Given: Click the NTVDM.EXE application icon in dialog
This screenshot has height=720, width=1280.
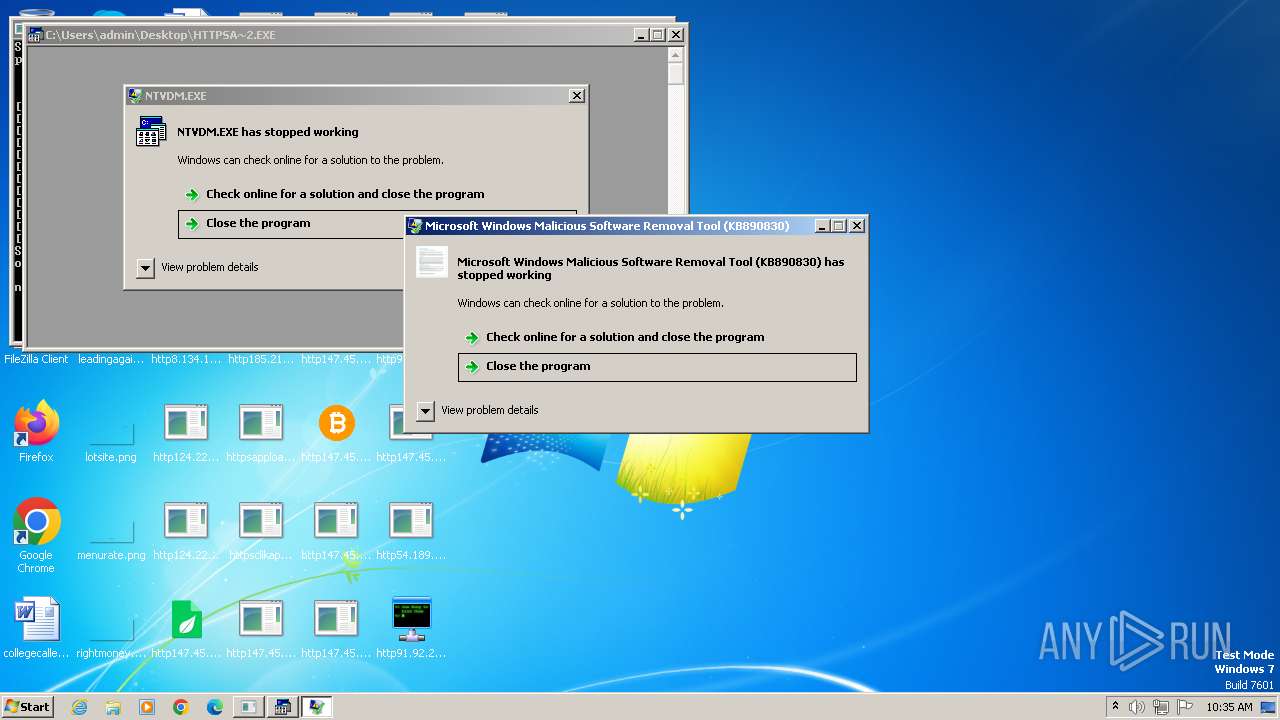Looking at the screenshot, I should click(x=151, y=131).
